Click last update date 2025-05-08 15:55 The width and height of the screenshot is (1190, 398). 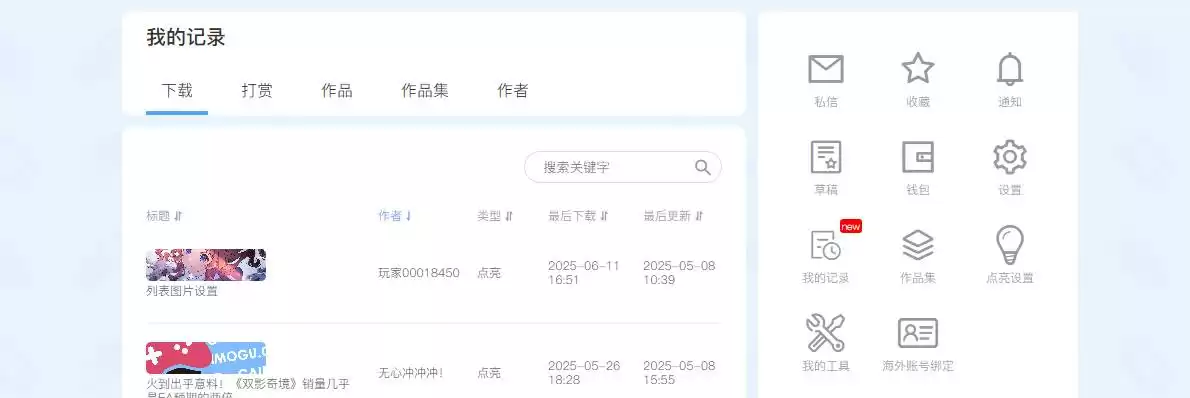click(679, 373)
